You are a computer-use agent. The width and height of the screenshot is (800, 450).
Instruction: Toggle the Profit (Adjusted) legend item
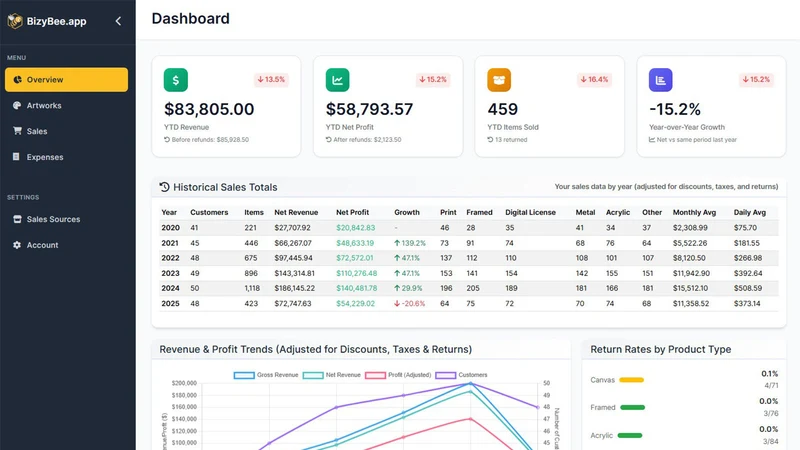pyautogui.click(x=398, y=375)
